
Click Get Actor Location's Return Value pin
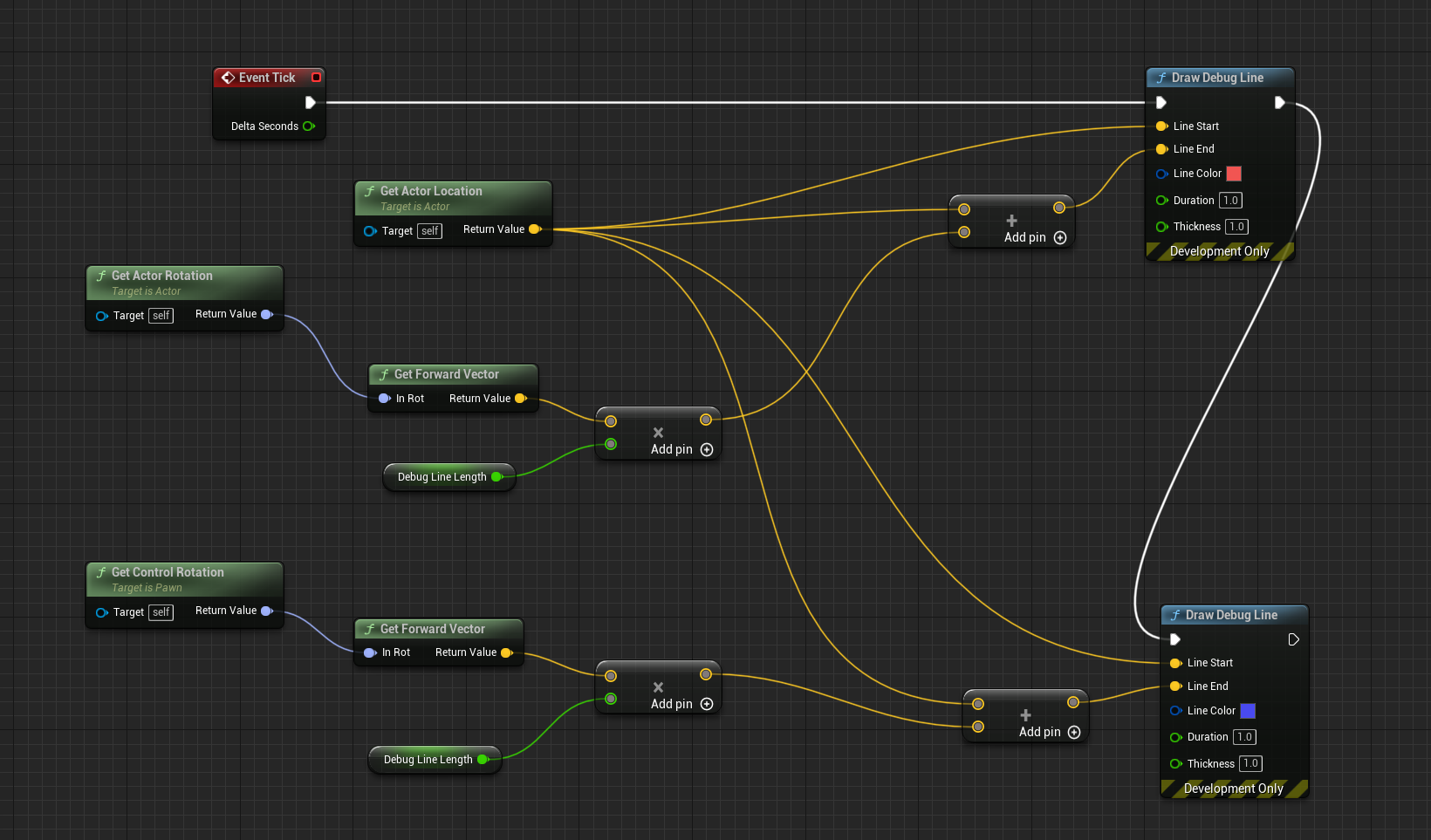(x=535, y=229)
